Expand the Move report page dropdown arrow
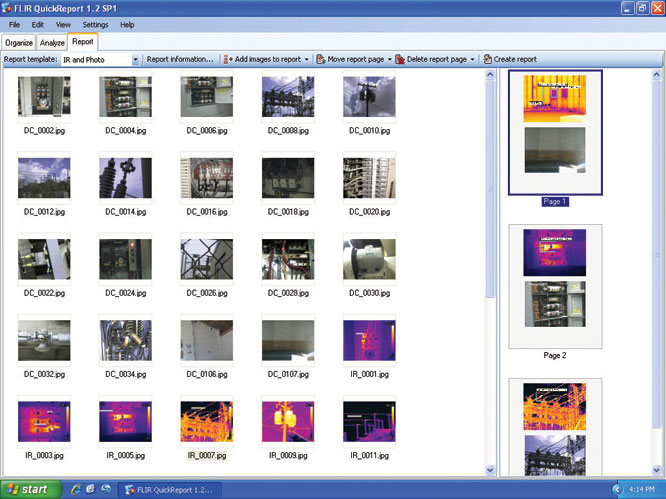Screen dimensions: 666x499 click(389, 59)
